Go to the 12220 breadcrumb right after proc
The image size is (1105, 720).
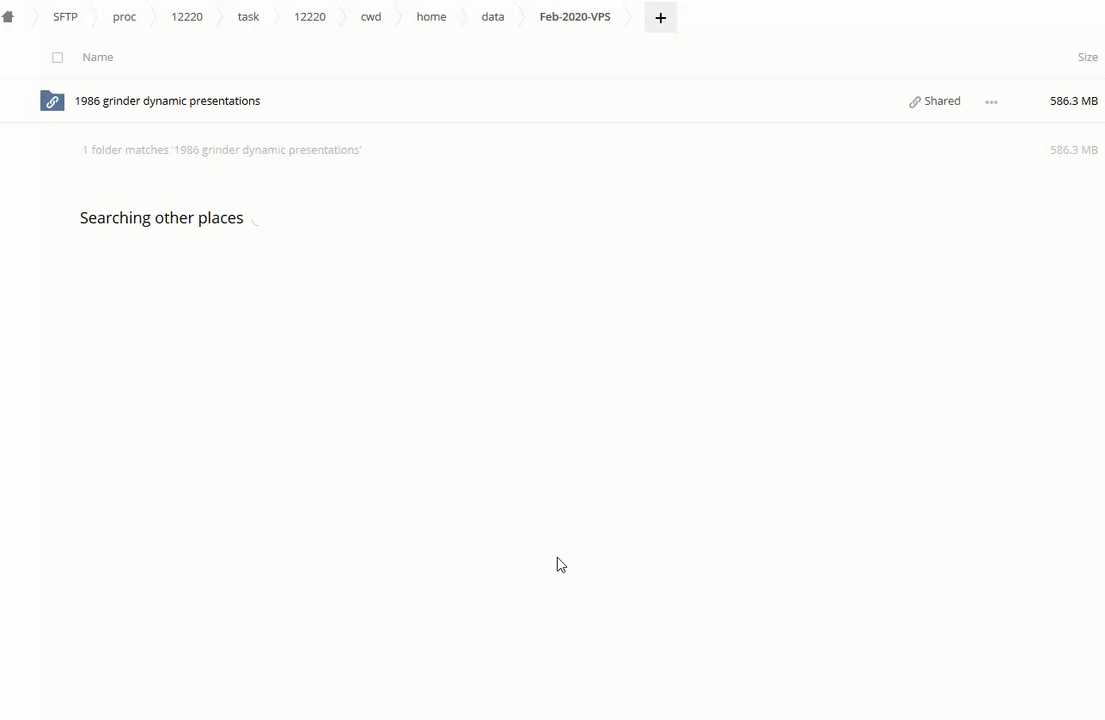click(187, 17)
